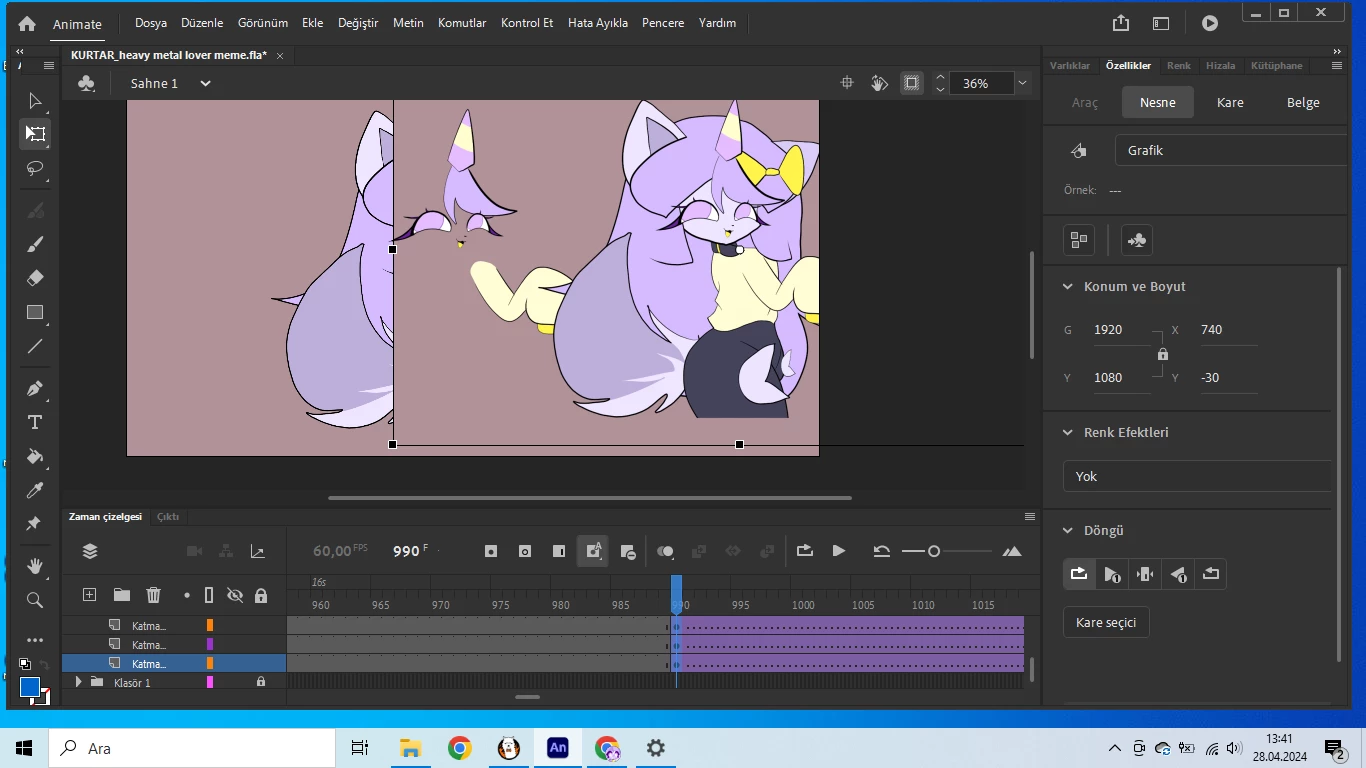The height and width of the screenshot is (768, 1366).
Task: Click the new layer plus icon
Action: 89,595
